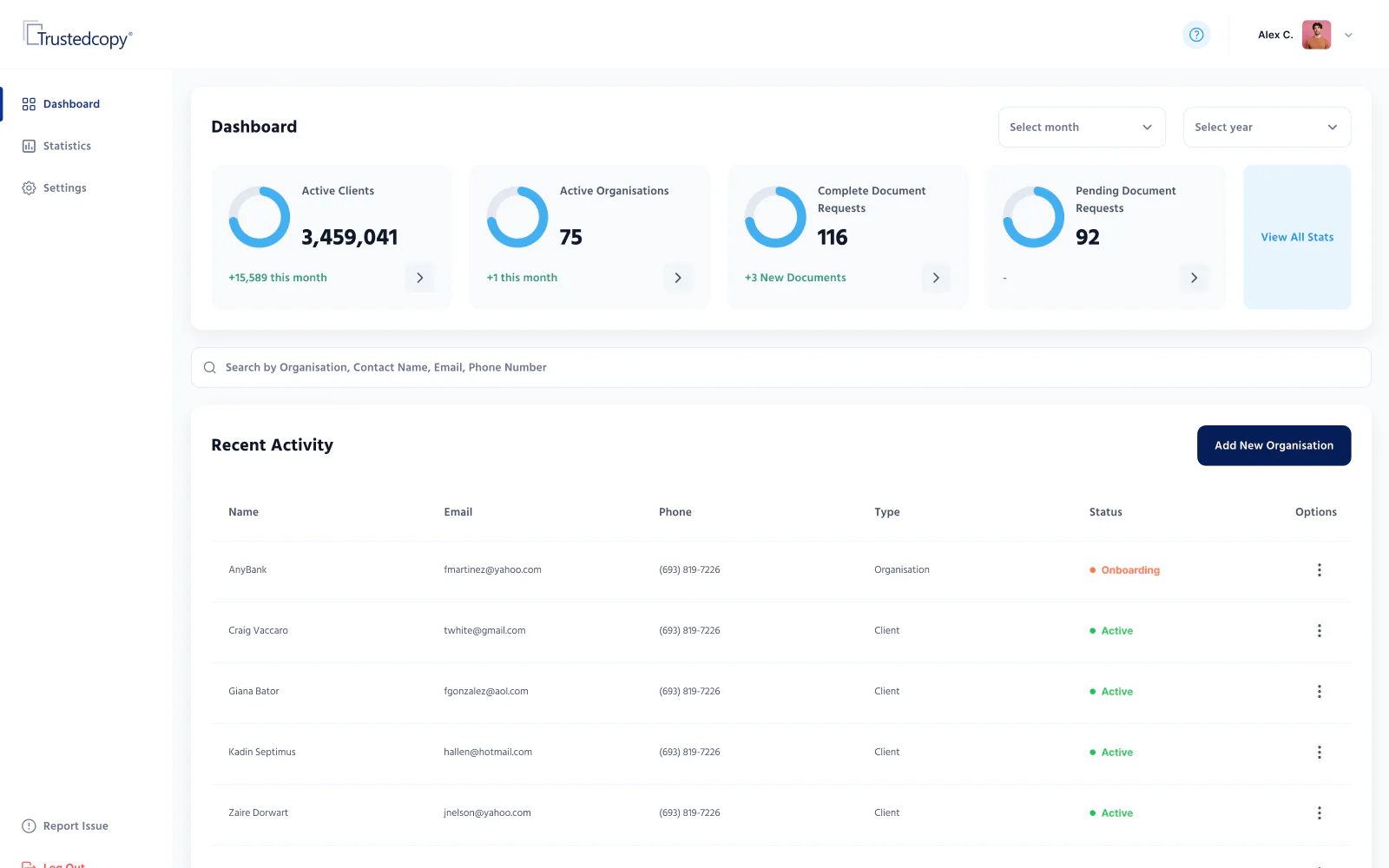This screenshot has width=1389, height=868.
Task: Open Alex C. profile avatar
Action: point(1316,35)
